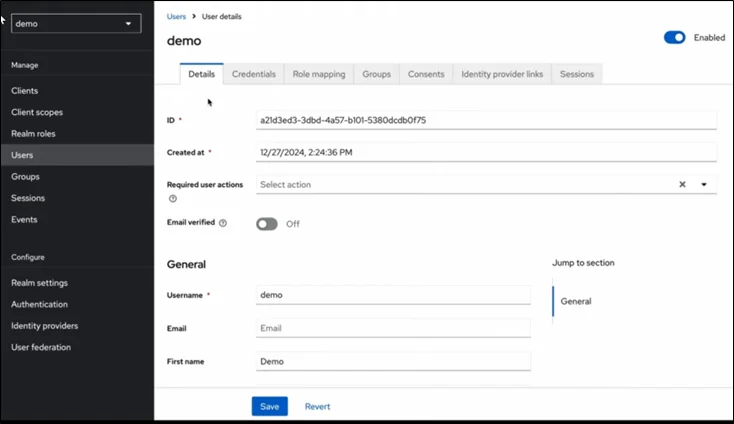The width and height of the screenshot is (734, 424).
Task: Click the Revert button
Action: click(317, 406)
